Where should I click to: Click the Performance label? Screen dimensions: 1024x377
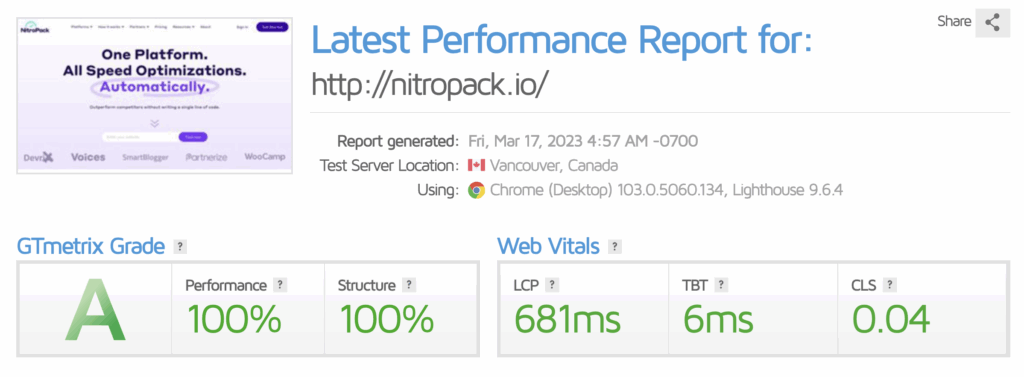(x=226, y=286)
